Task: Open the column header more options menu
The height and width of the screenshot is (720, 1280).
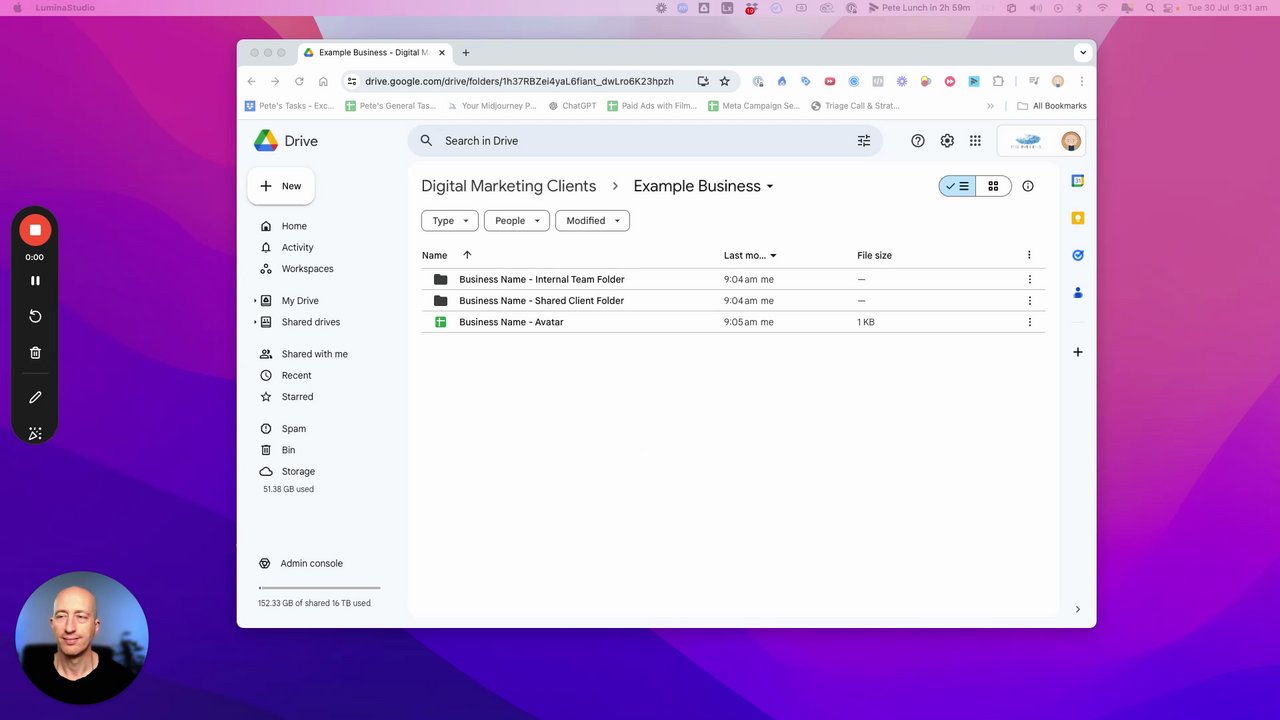Action: (x=1029, y=255)
